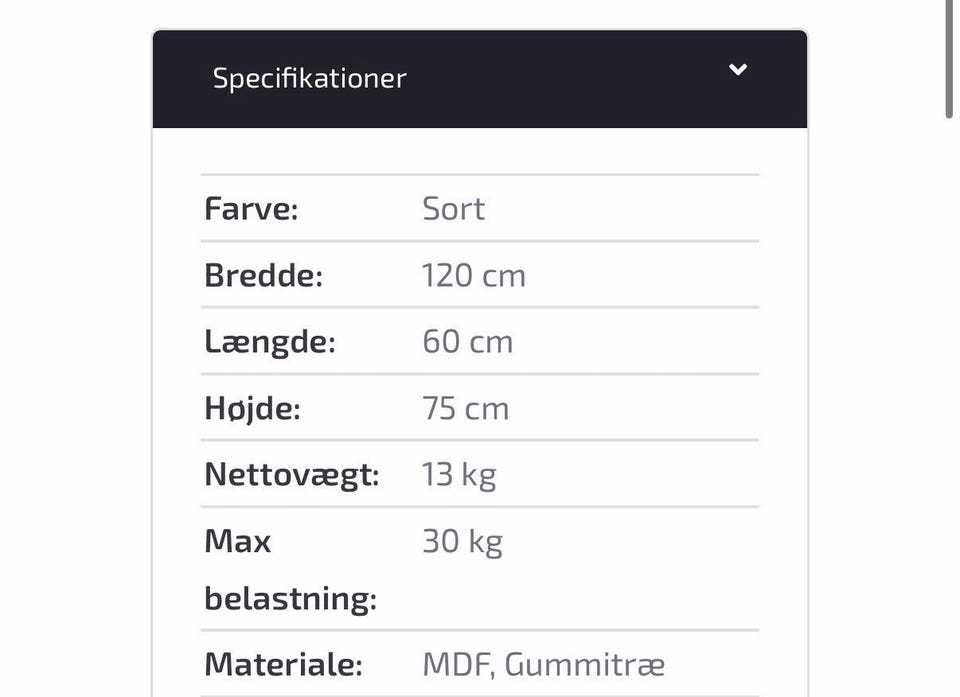Click the Specifikationer header title
This screenshot has height=697, width=960.
pos(309,79)
